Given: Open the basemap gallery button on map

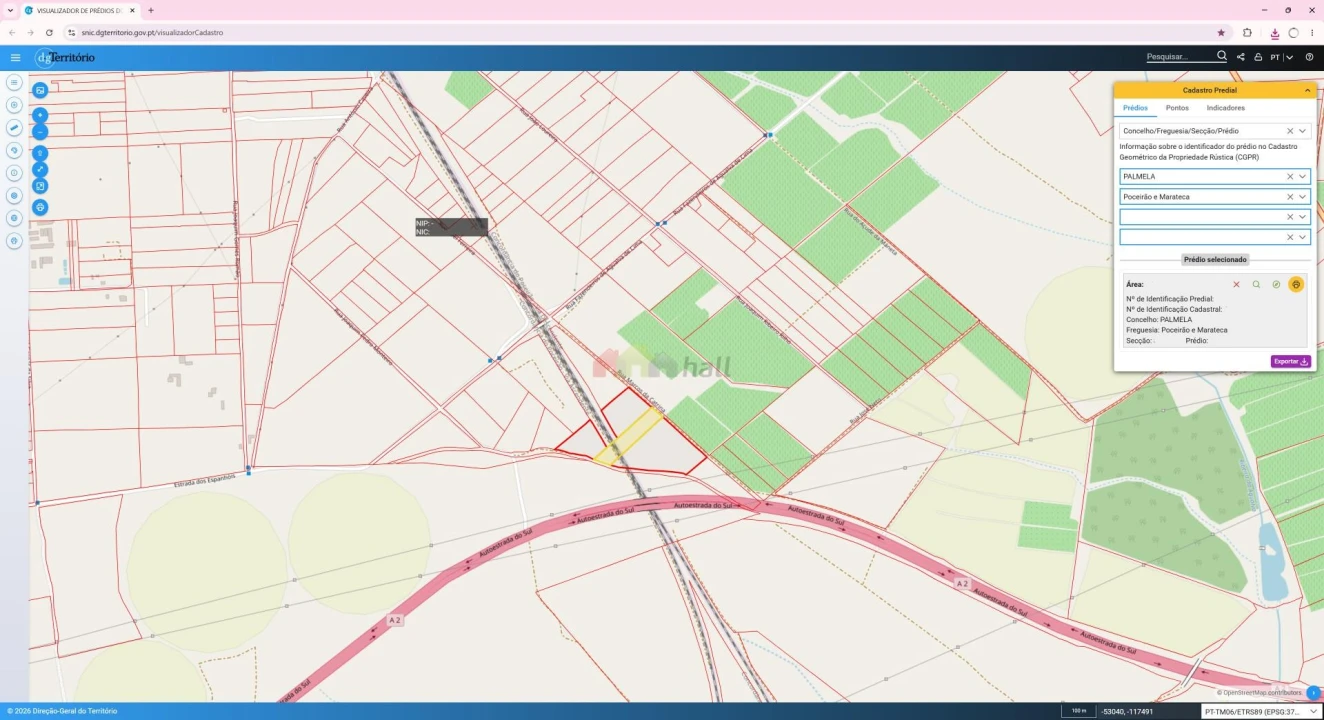Looking at the screenshot, I should tap(40, 90).
